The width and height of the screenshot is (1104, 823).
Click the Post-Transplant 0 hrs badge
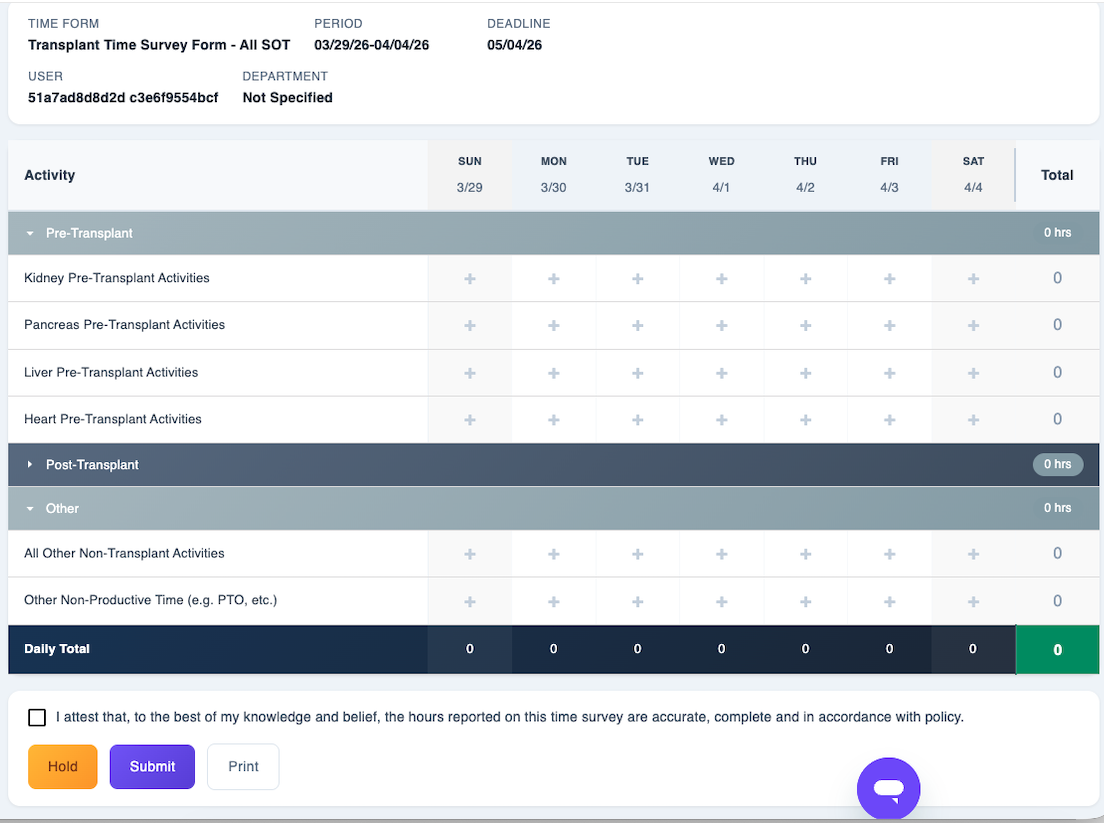click(1058, 464)
